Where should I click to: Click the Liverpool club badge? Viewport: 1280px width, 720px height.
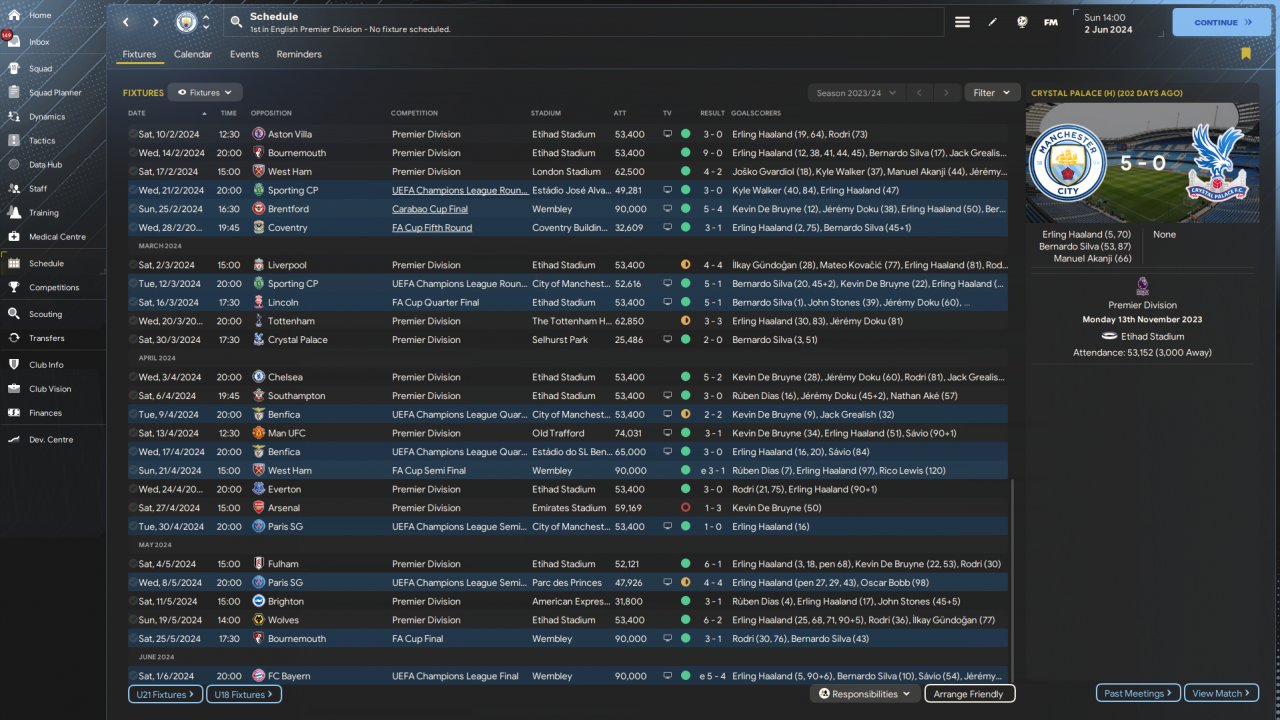tap(259, 265)
